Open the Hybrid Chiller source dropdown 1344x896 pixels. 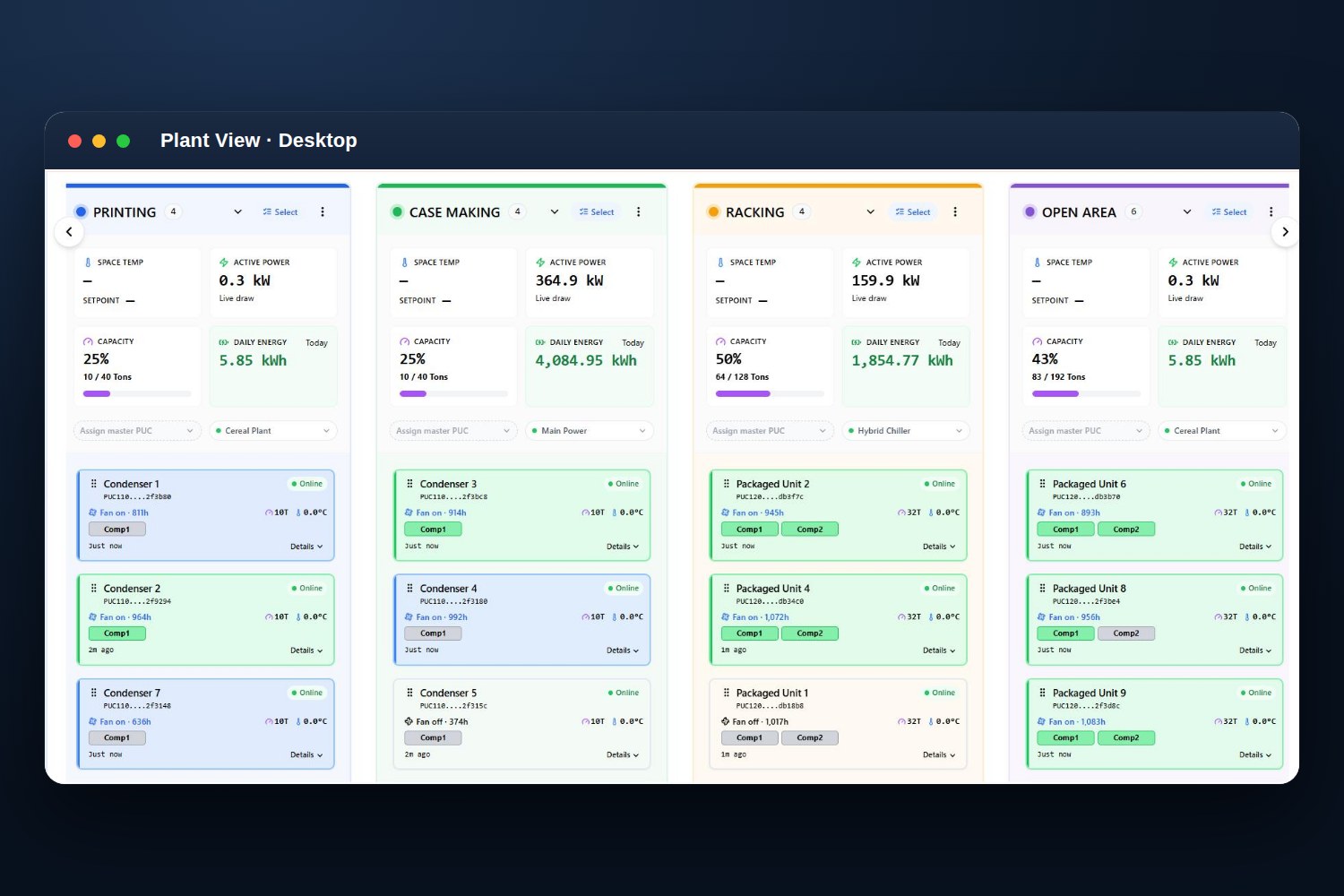coord(905,431)
